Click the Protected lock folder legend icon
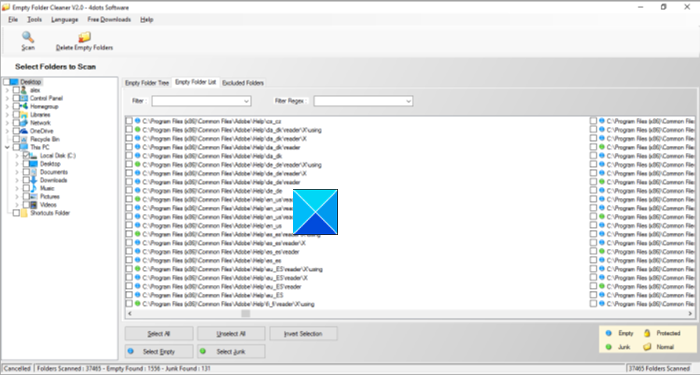 [x=647, y=333]
